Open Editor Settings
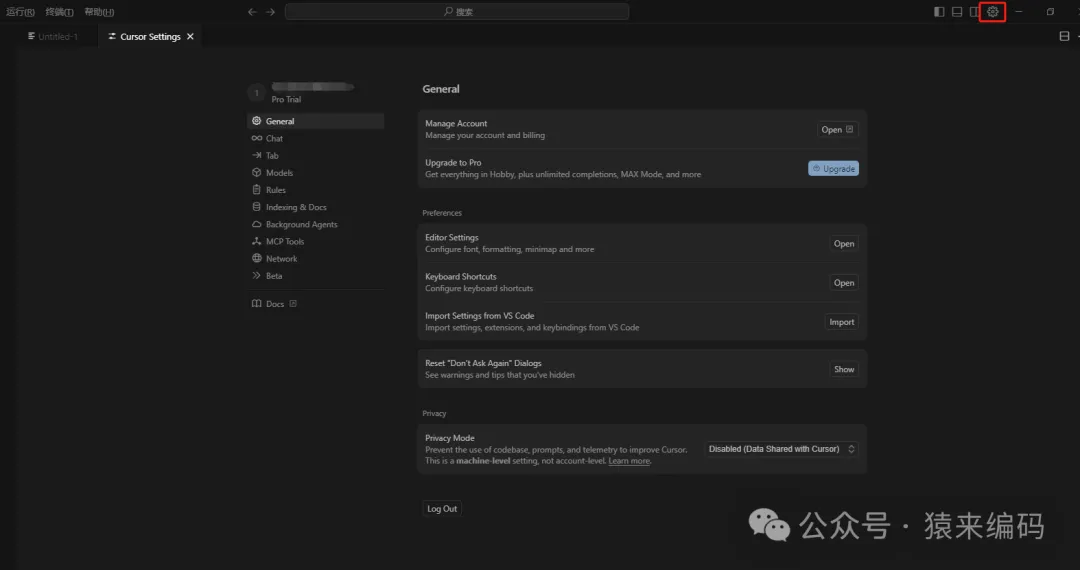Viewport: 1080px width, 570px height. pyautogui.click(x=844, y=244)
